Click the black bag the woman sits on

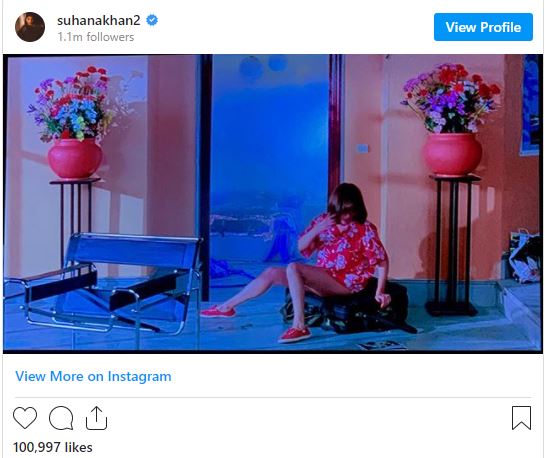(351, 306)
